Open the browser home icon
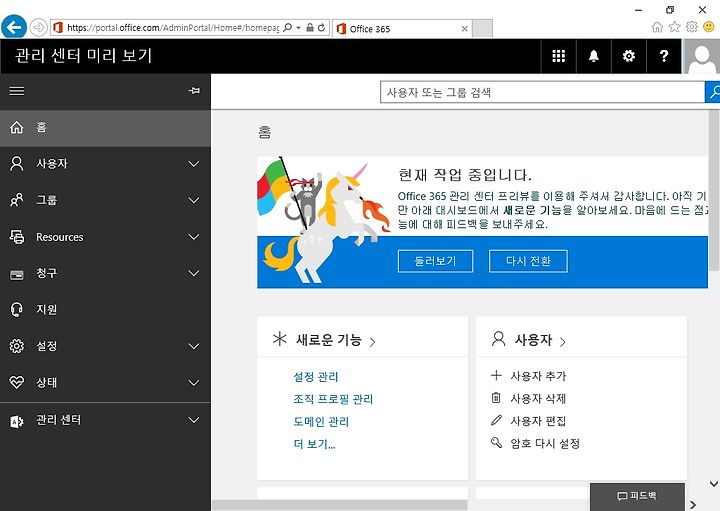Screen dimensions: 720x511 click(658, 27)
